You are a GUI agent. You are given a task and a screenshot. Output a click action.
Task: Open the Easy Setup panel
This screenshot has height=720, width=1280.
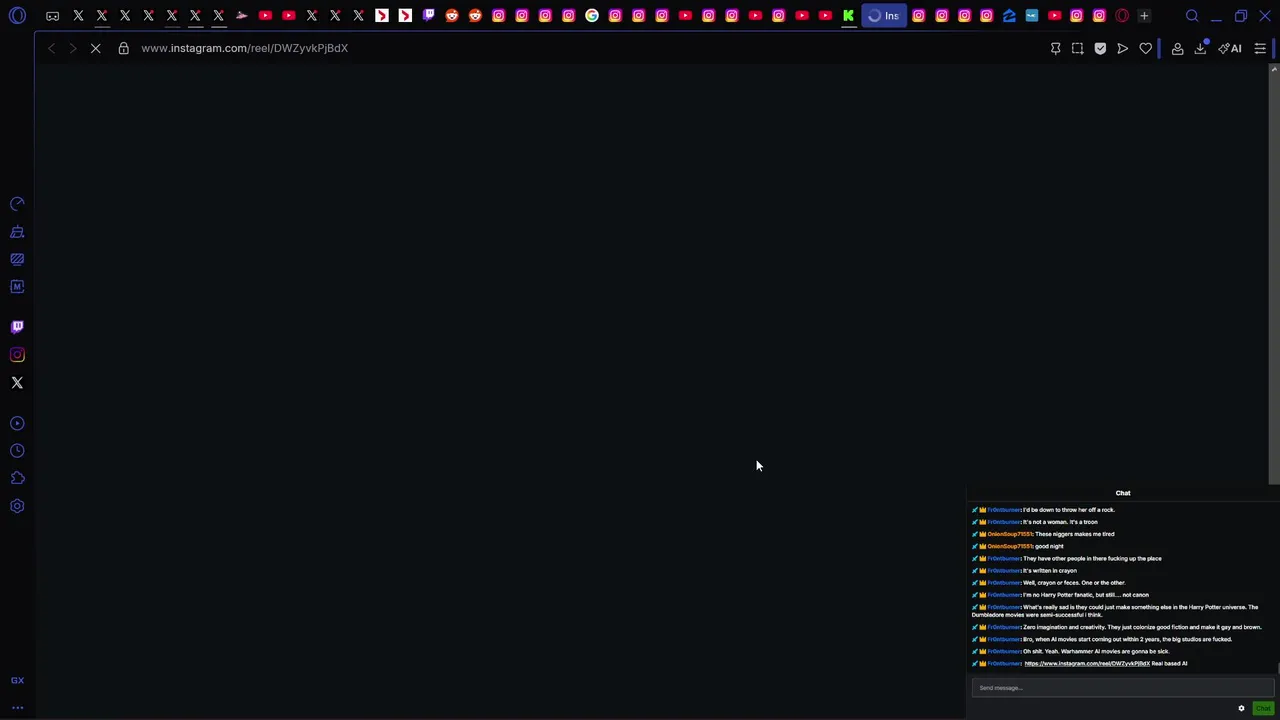[1260, 48]
